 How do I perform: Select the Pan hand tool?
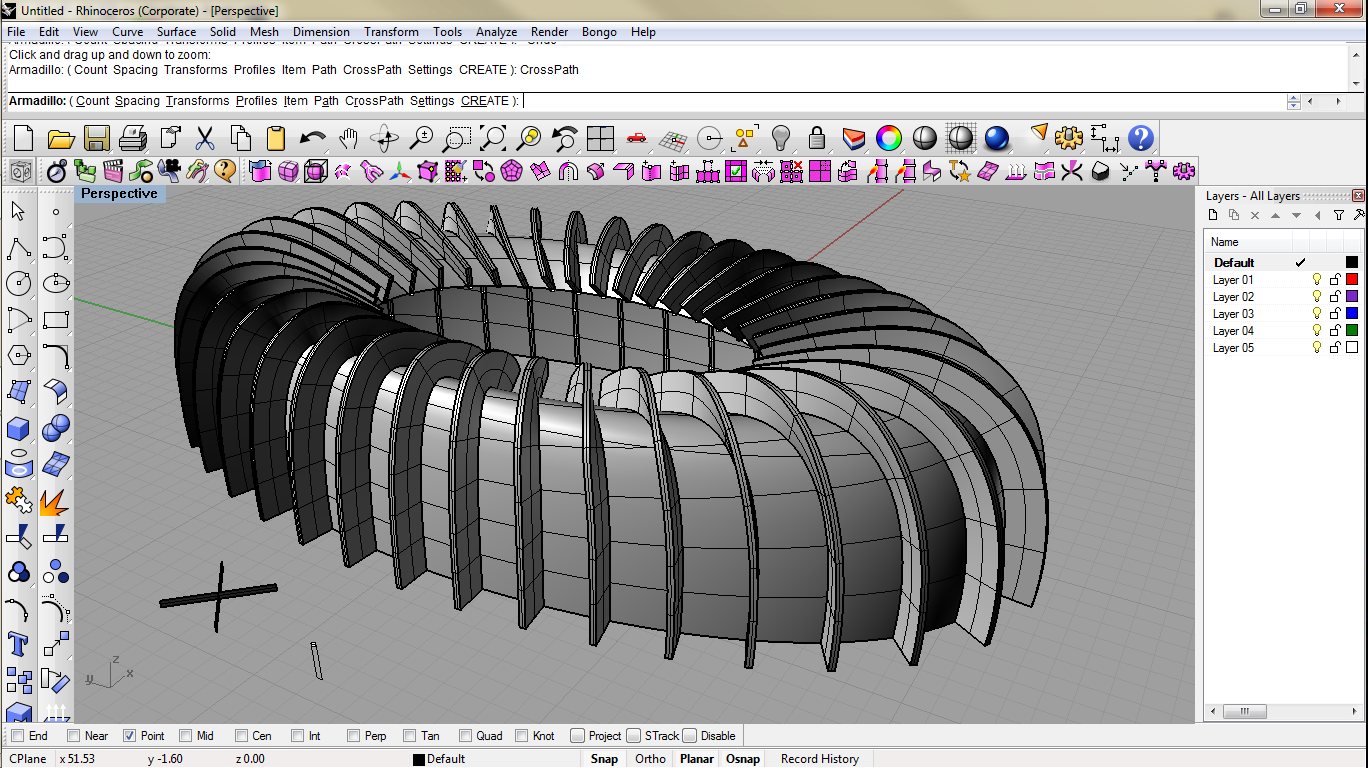[348, 138]
